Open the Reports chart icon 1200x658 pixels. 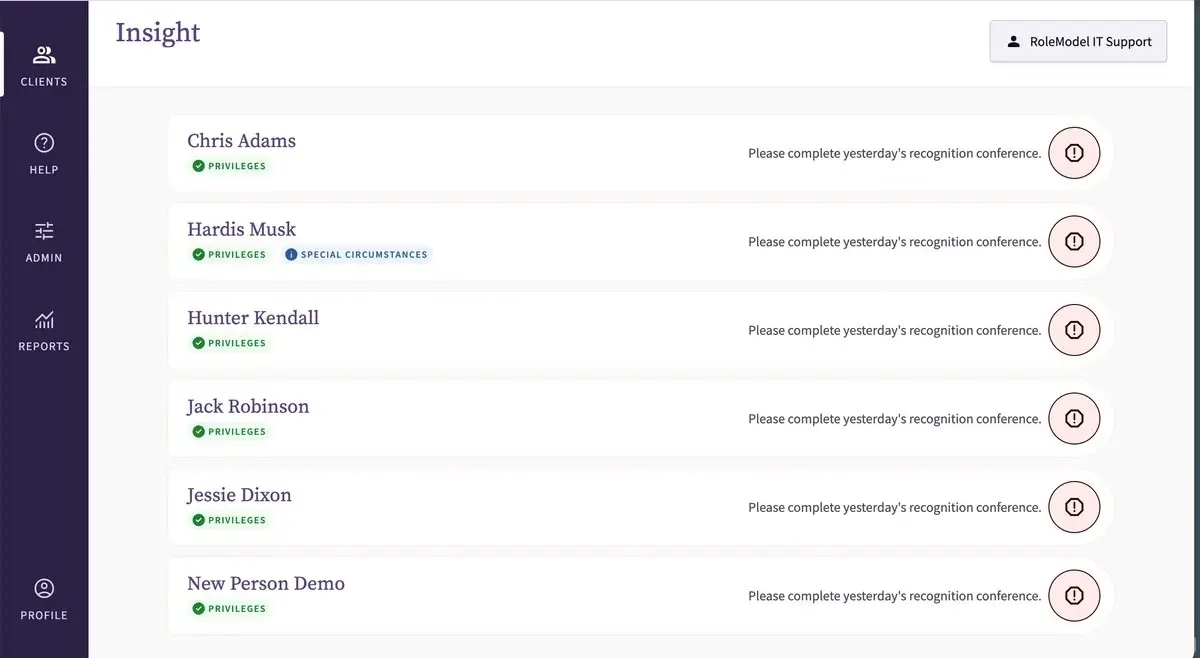[x=44, y=320]
